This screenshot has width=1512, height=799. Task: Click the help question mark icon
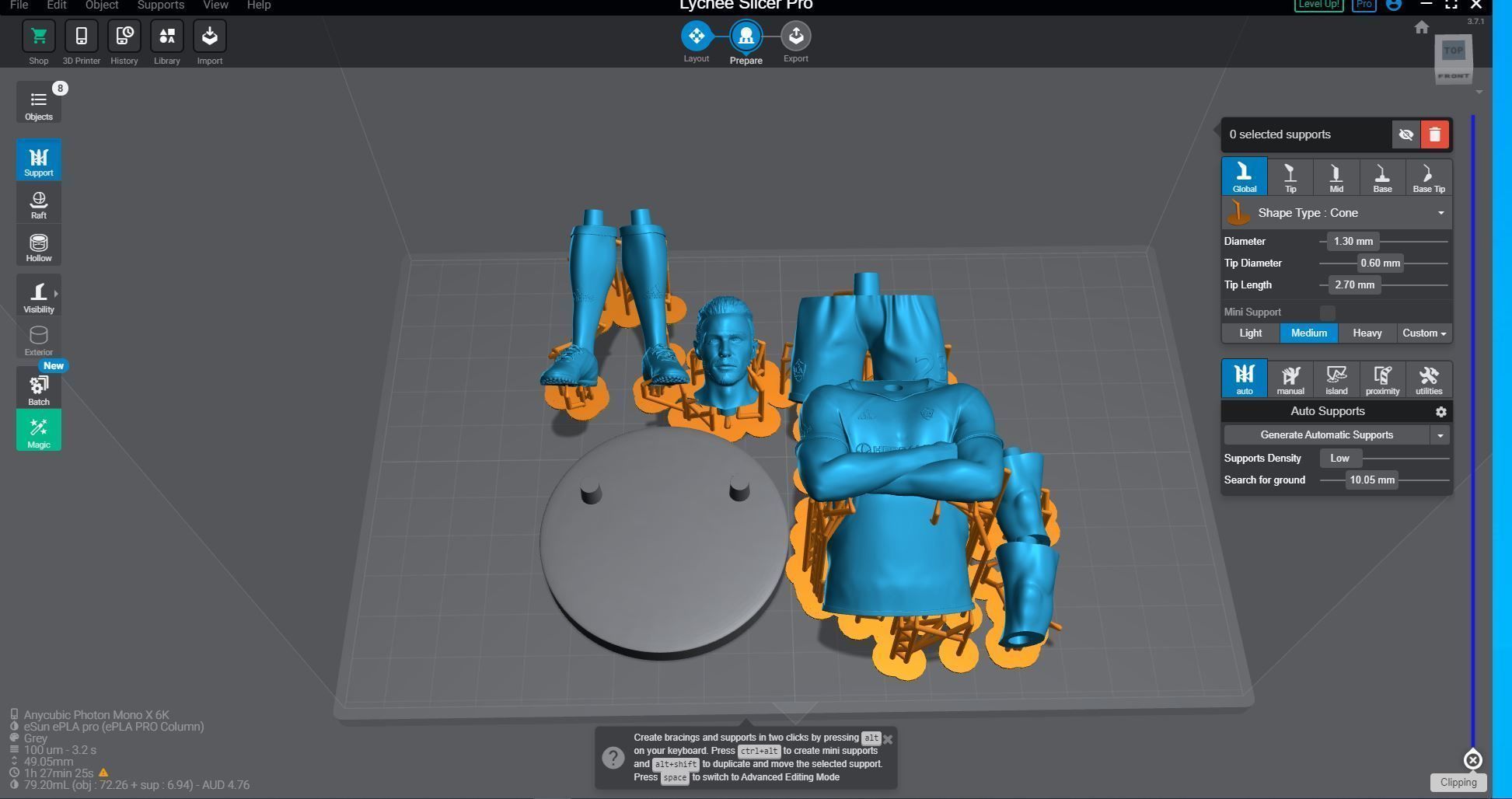pos(613,758)
